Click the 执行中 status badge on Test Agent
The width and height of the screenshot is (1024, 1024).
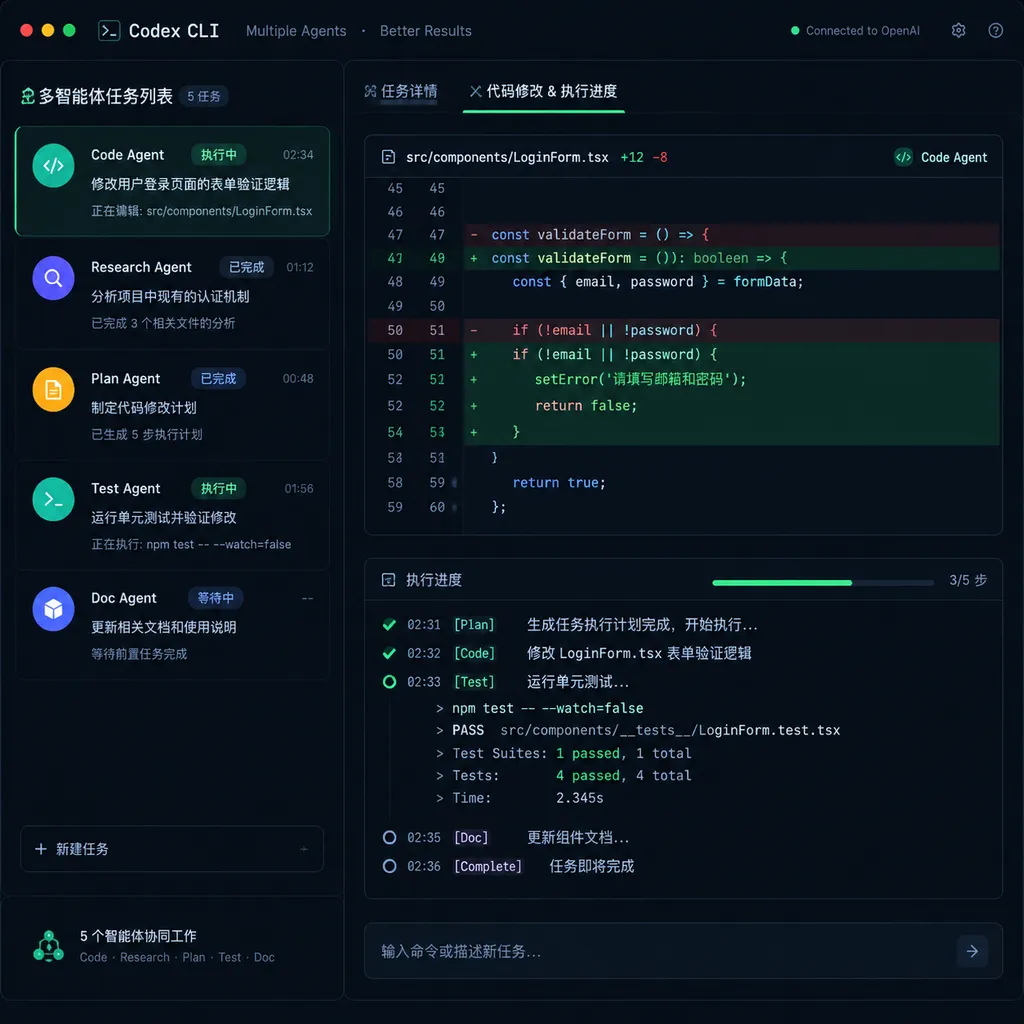point(219,488)
